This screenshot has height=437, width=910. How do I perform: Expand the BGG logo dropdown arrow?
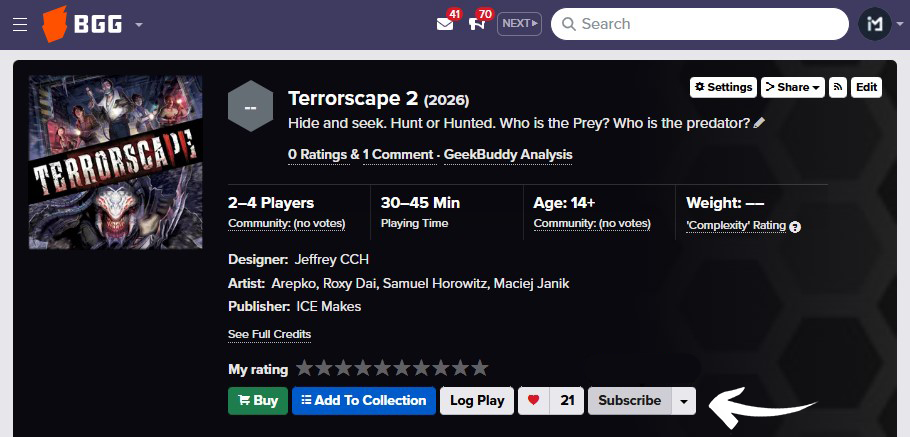coord(139,24)
